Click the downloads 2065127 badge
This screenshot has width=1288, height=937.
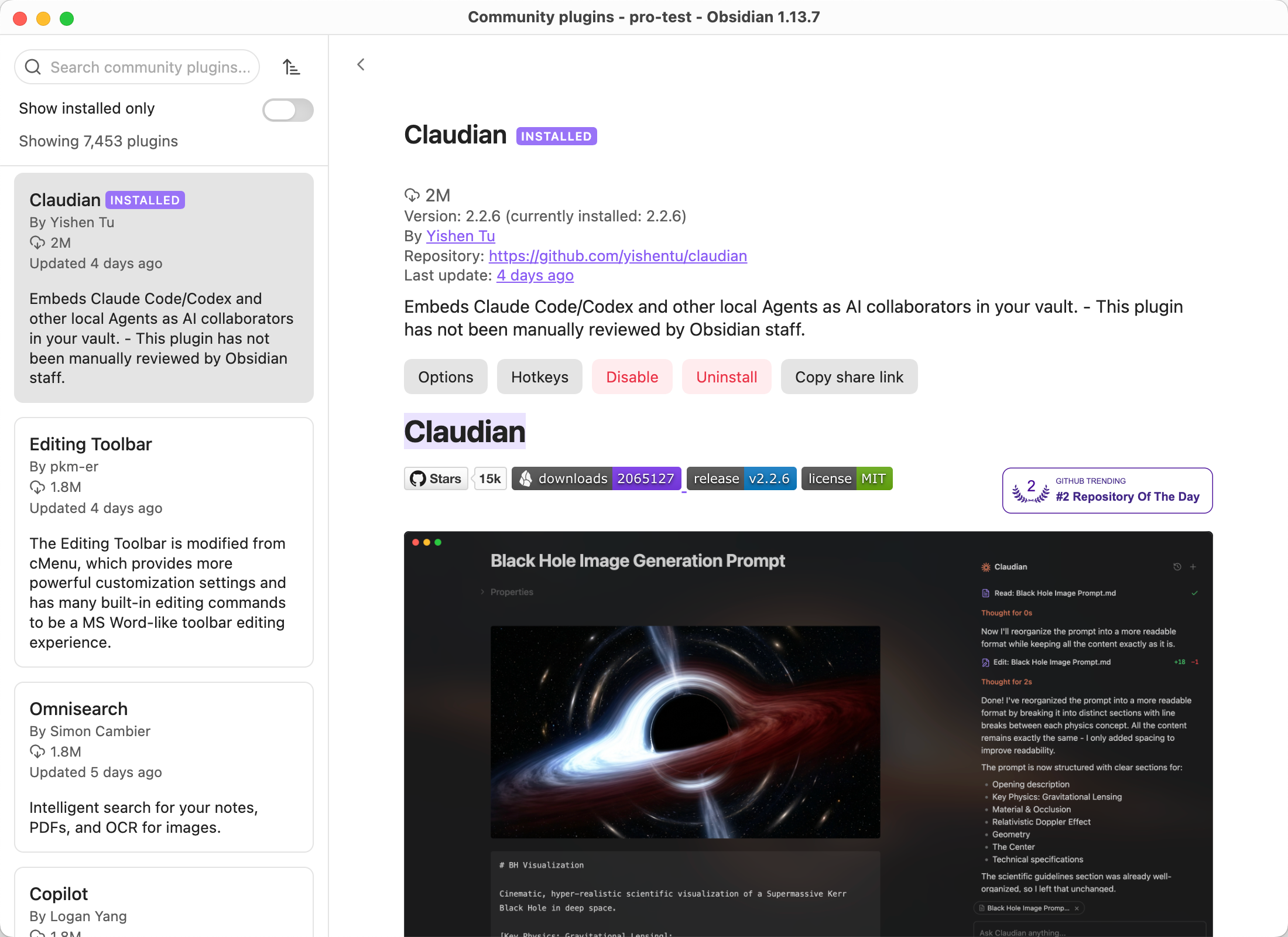(x=597, y=478)
